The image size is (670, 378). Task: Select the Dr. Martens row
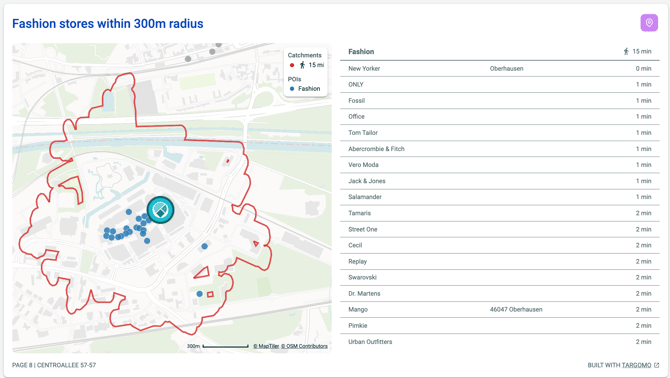pos(500,293)
